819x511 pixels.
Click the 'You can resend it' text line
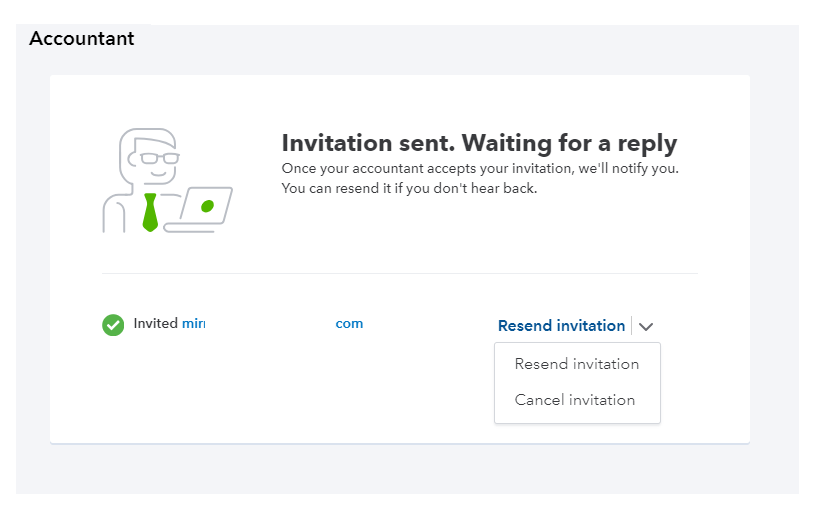(x=409, y=188)
